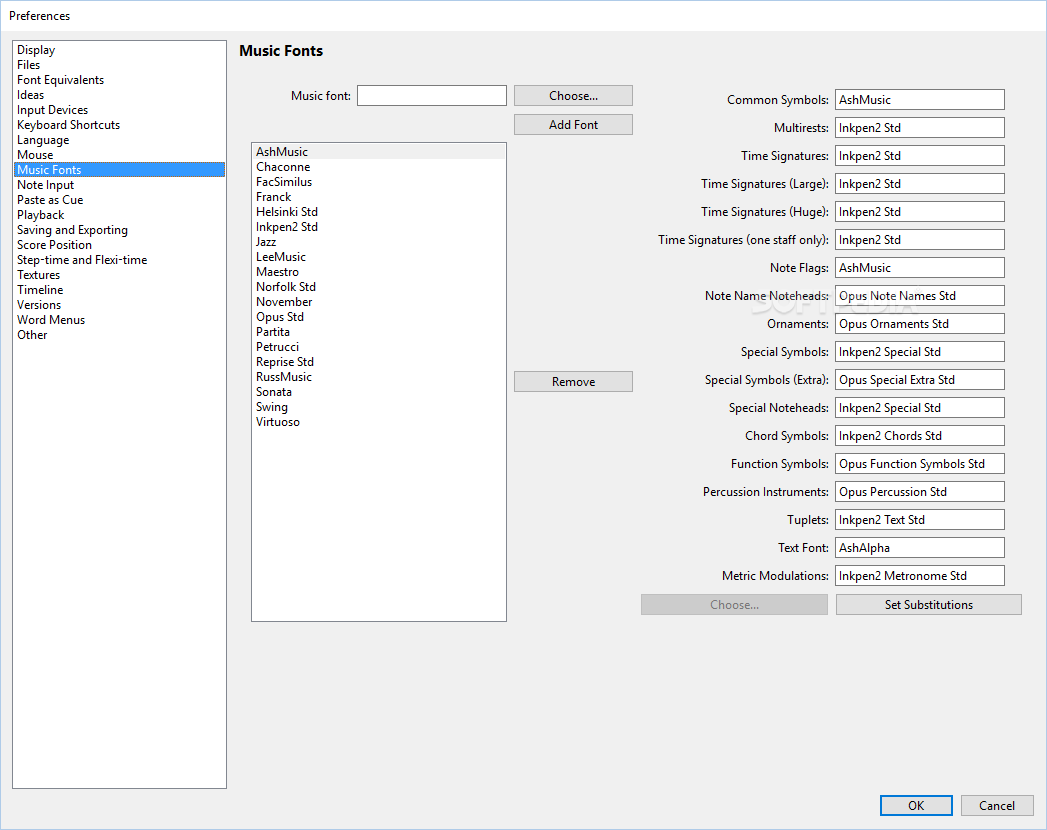Choose Partita from the font list
Image resolution: width=1047 pixels, height=830 pixels.
pos(379,333)
